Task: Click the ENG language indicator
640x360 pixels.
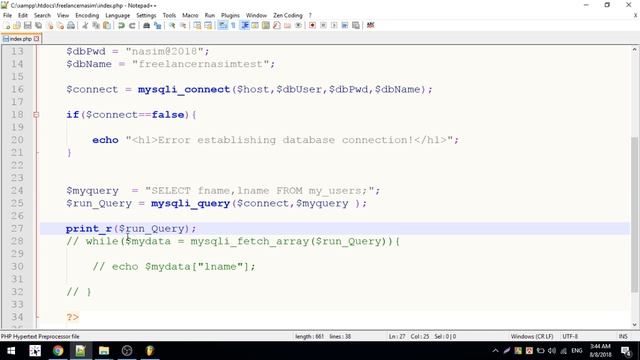Action: [x=576, y=351]
